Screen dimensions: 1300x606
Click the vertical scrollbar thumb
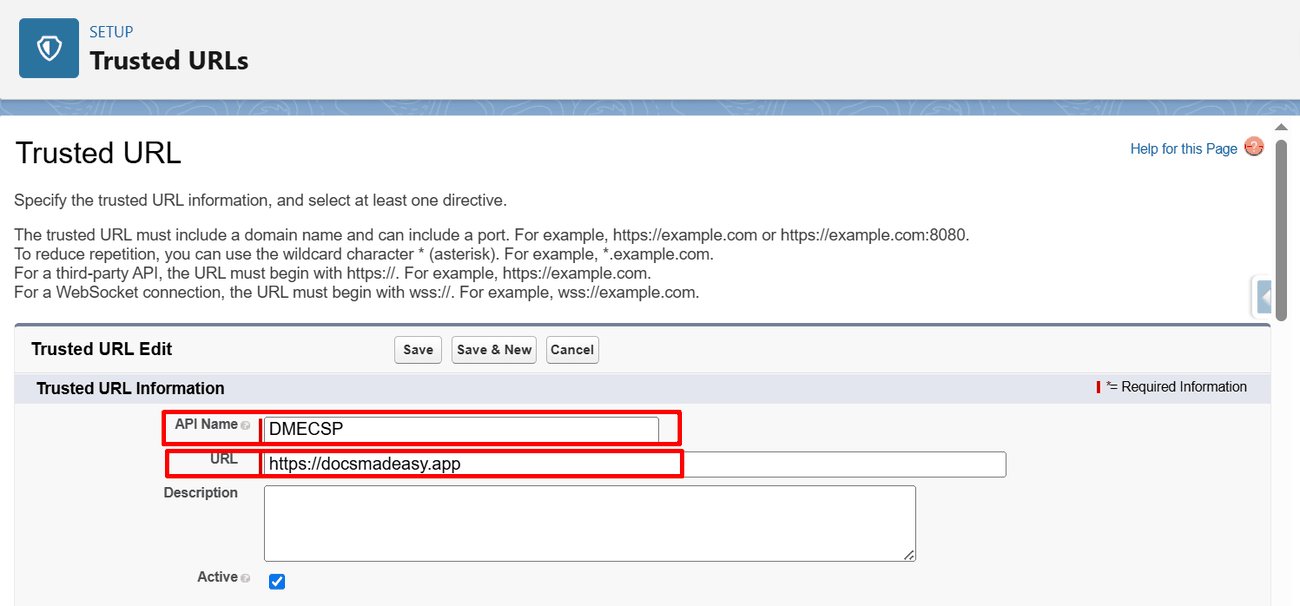[1281, 230]
